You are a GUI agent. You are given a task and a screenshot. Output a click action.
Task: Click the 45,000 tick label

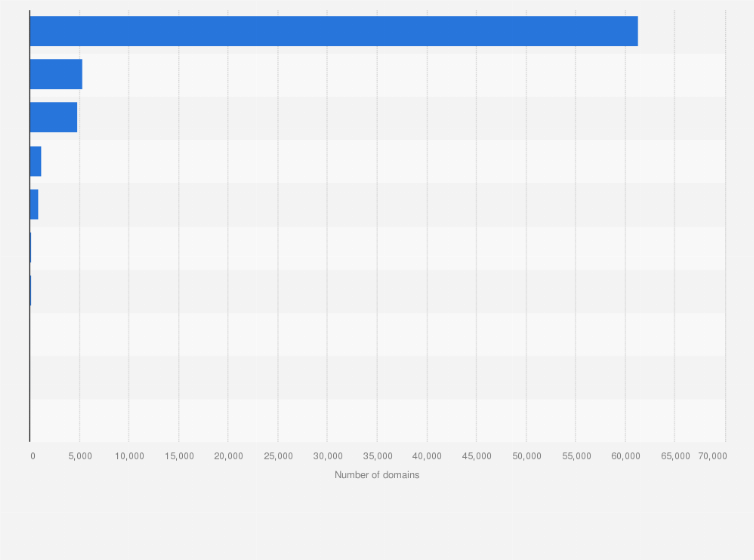click(477, 456)
